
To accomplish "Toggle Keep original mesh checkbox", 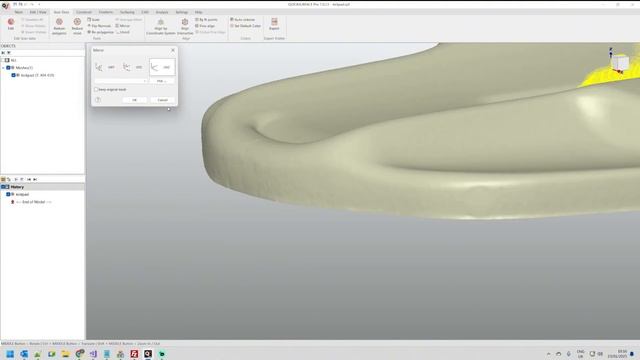I will click(96, 89).
